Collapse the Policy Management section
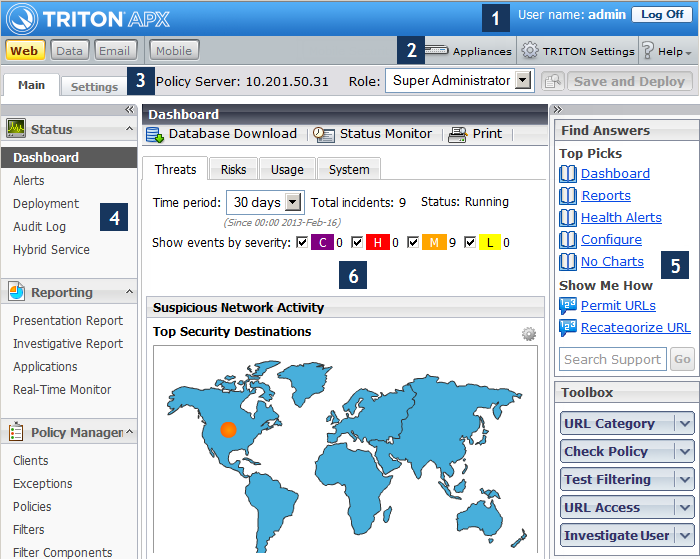 tap(129, 431)
